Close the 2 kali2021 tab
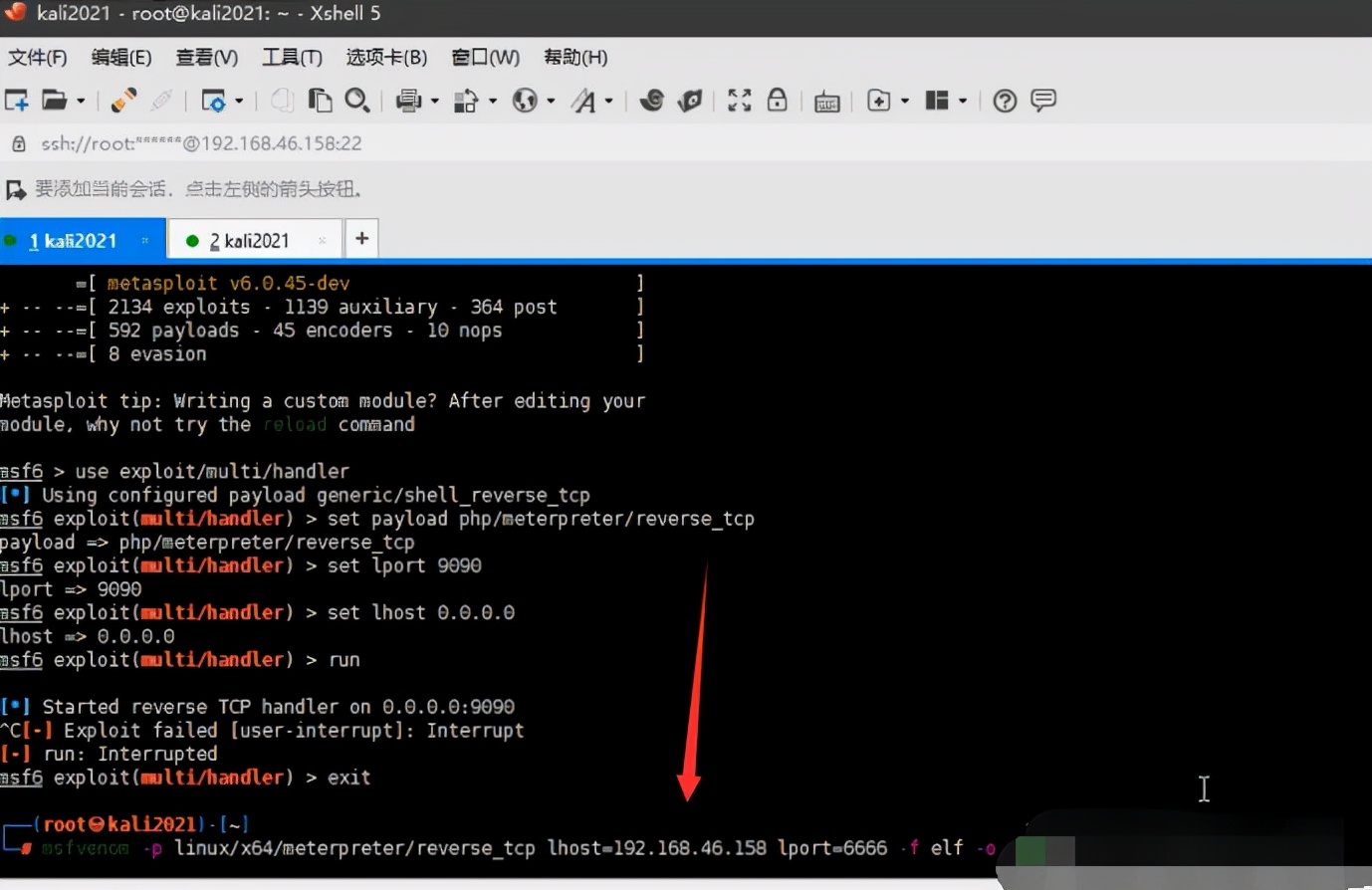 [322, 240]
